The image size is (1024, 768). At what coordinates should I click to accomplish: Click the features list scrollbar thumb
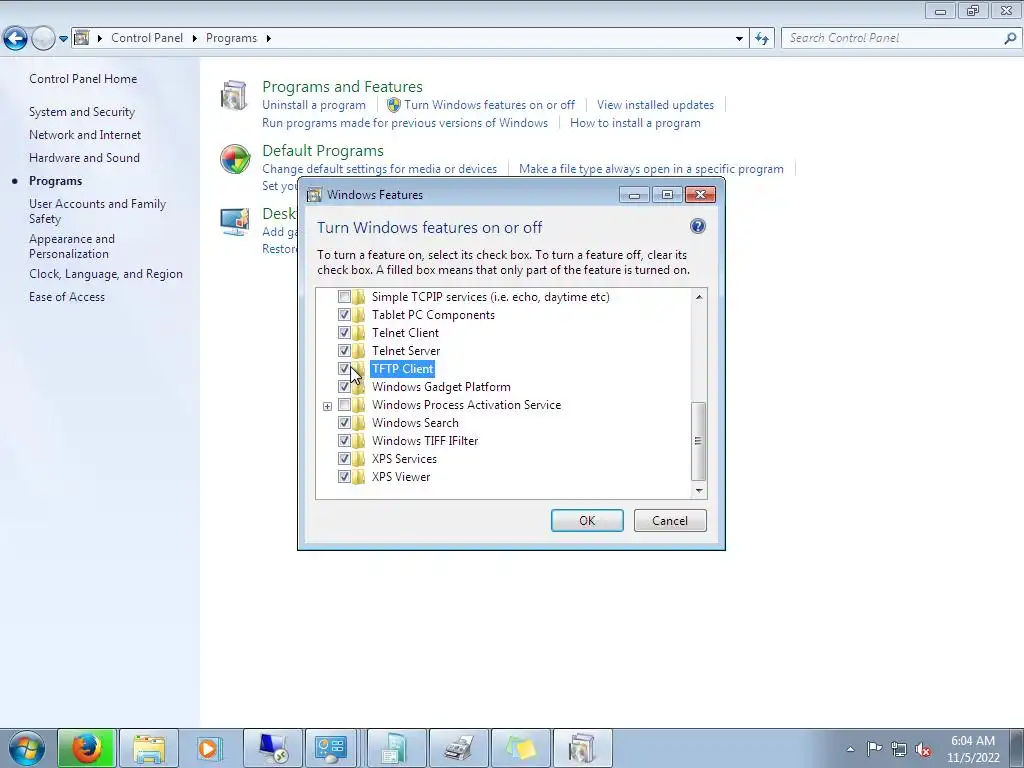point(698,441)
